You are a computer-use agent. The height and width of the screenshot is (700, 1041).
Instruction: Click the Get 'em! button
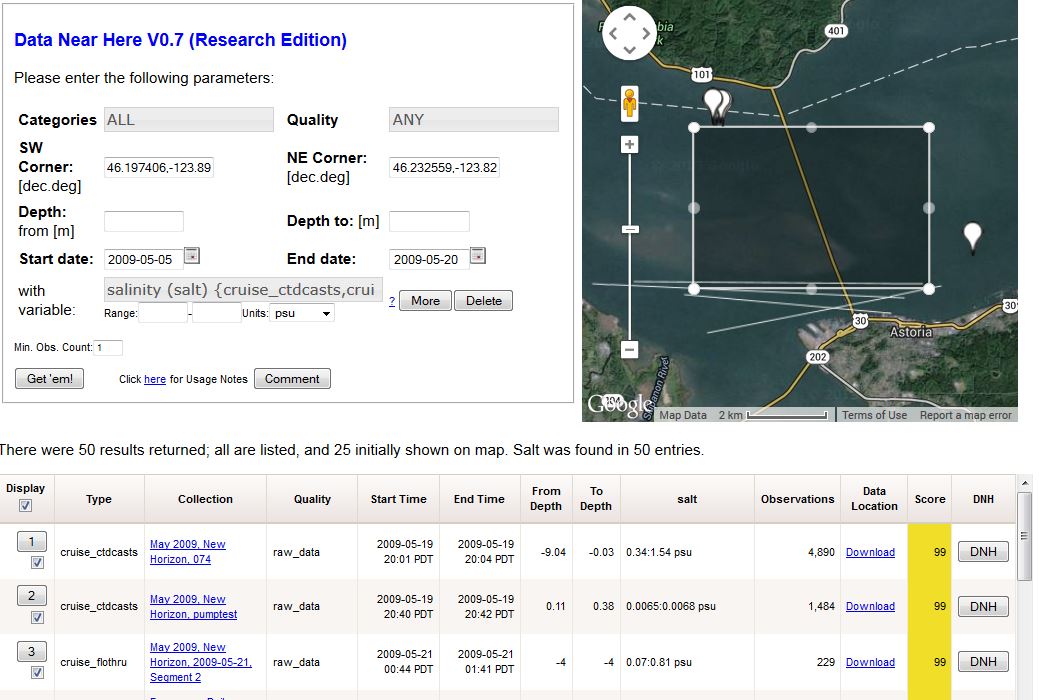(50, 379)
